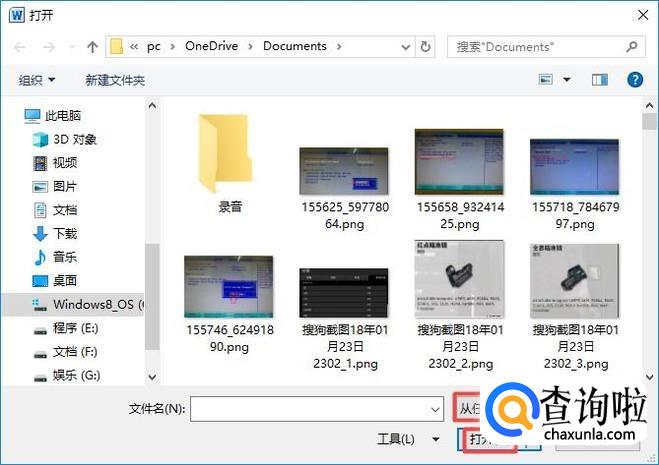Image resolution: width=659 pixels, height=465 pixels.
Task: Select the 音乐 sidebar item
Action: [65, 257]
